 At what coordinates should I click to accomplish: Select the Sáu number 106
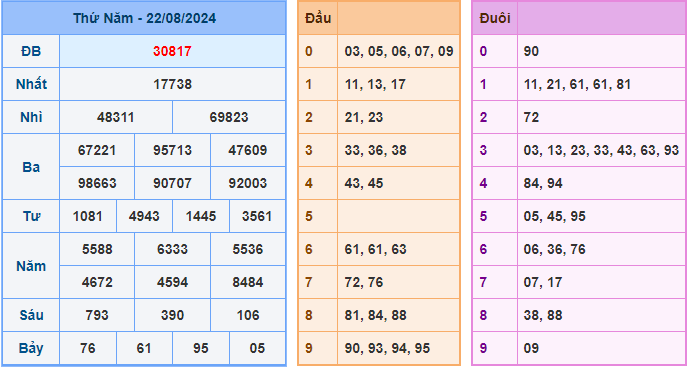(x=248, y=315)
